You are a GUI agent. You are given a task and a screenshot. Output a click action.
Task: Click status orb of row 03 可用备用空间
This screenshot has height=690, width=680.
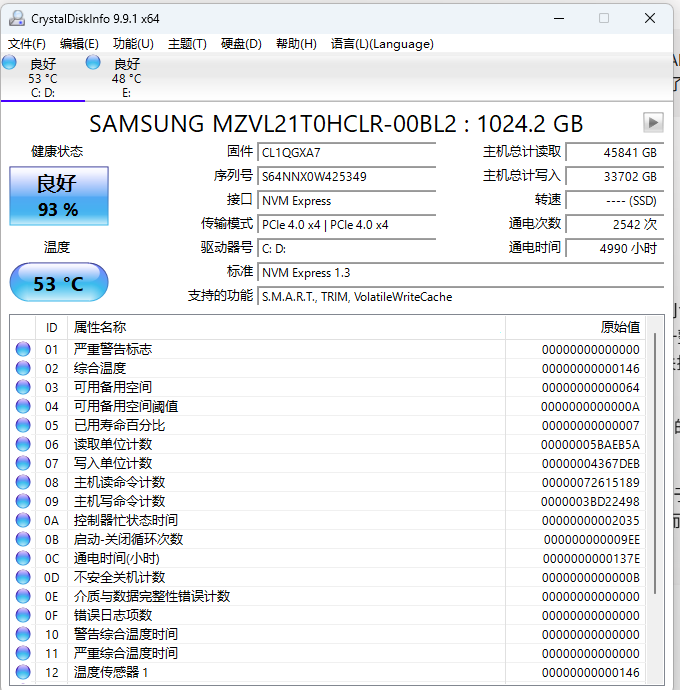tap(23, 387)
